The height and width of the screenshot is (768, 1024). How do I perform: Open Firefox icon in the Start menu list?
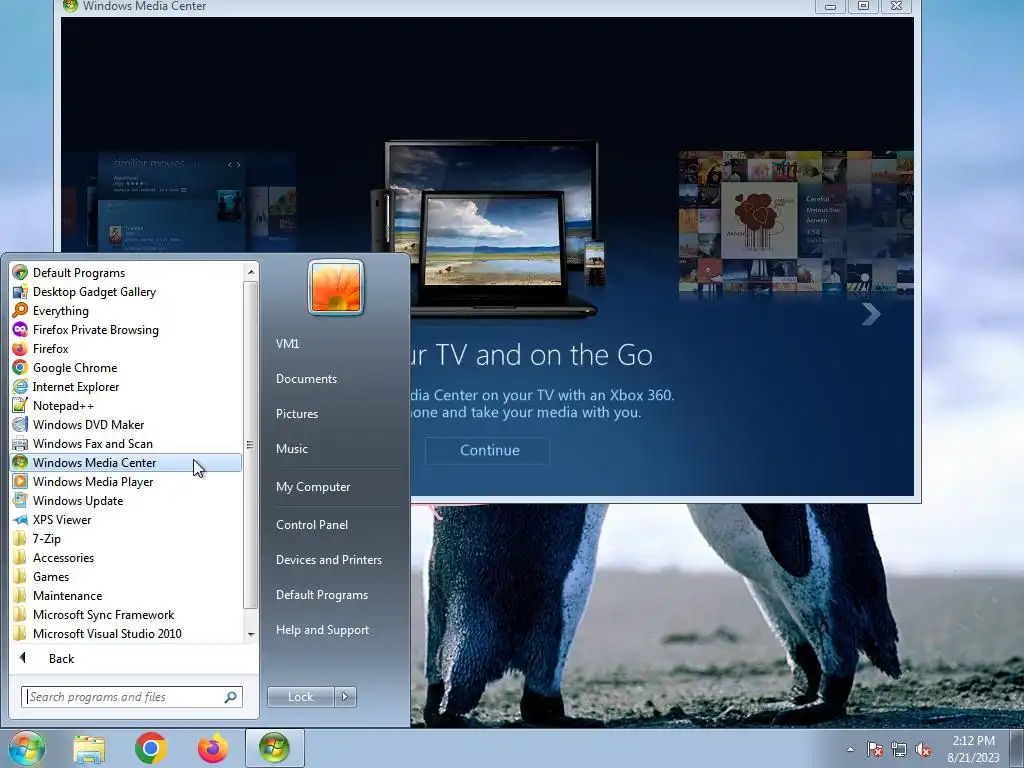[20, 348]
